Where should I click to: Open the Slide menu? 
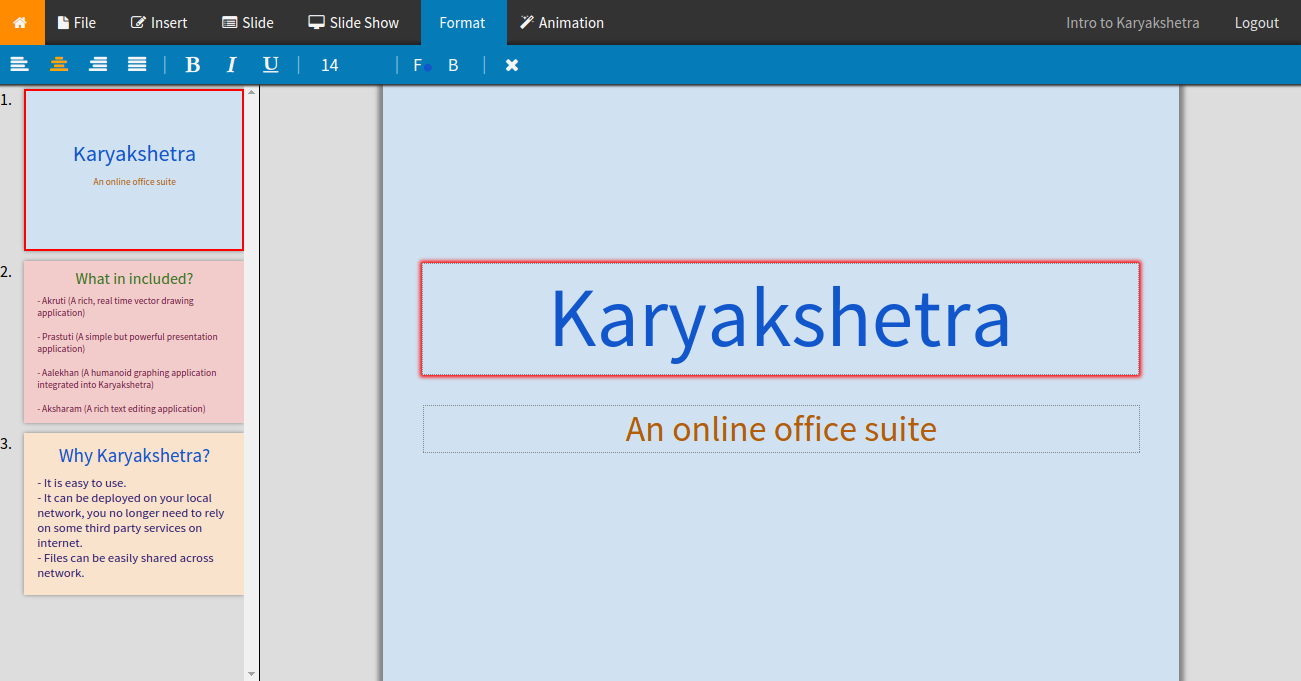pos(247,21)
